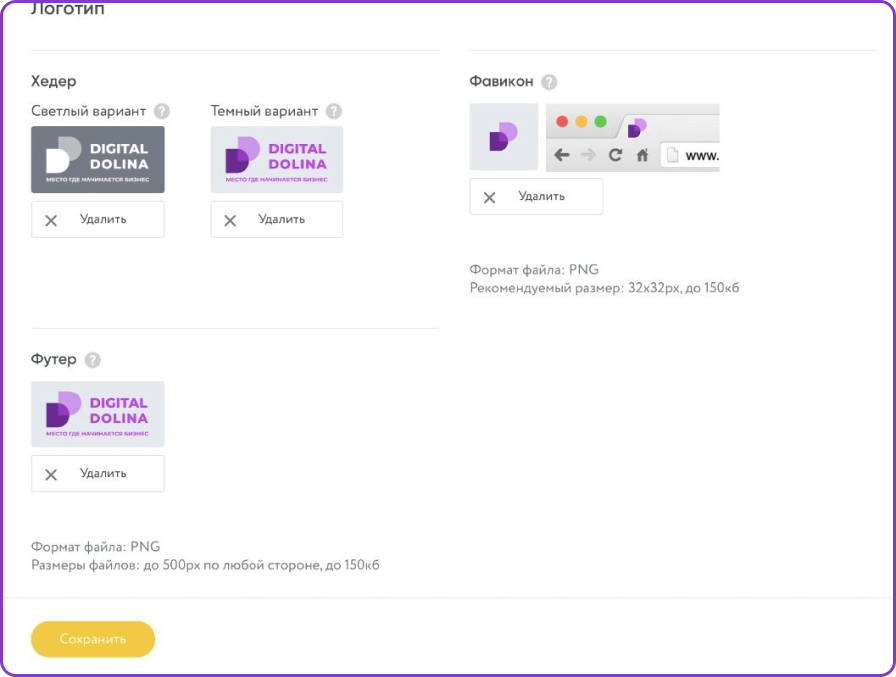Select the light variant header logo thumbnail
Screen dimensions: 896x677
(98, 159)
